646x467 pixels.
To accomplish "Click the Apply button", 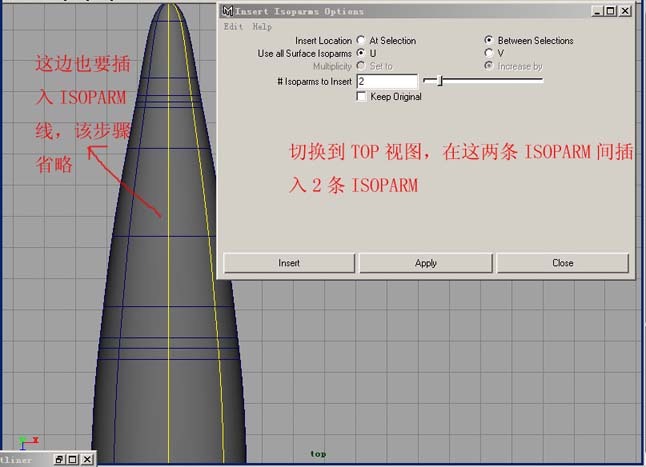I will 426,263.
